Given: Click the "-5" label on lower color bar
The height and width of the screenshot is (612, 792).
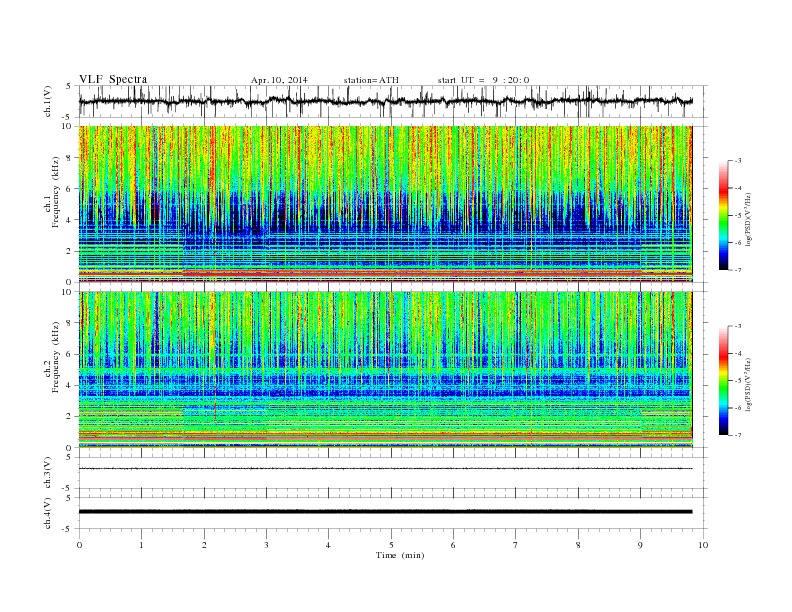Looking at the screenshot, I should [738, 381].
